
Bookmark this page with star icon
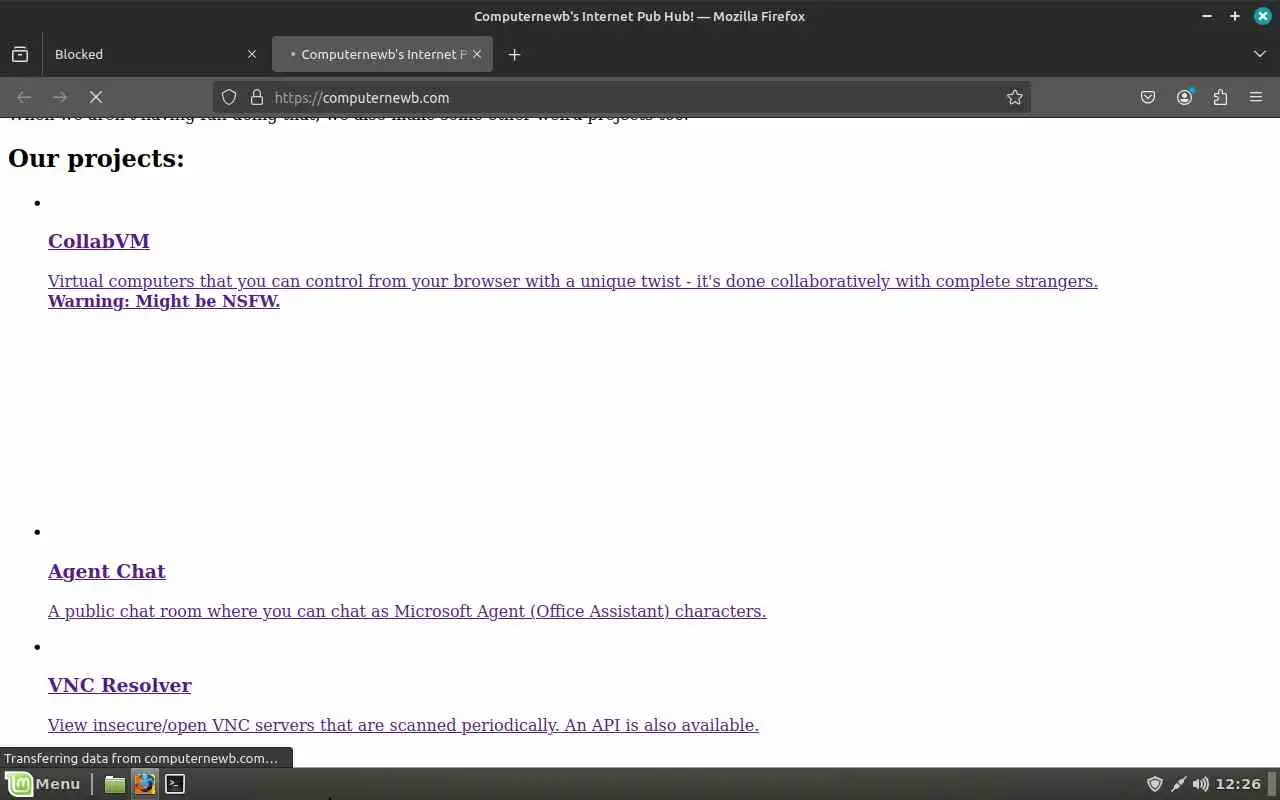point(1015,97)
